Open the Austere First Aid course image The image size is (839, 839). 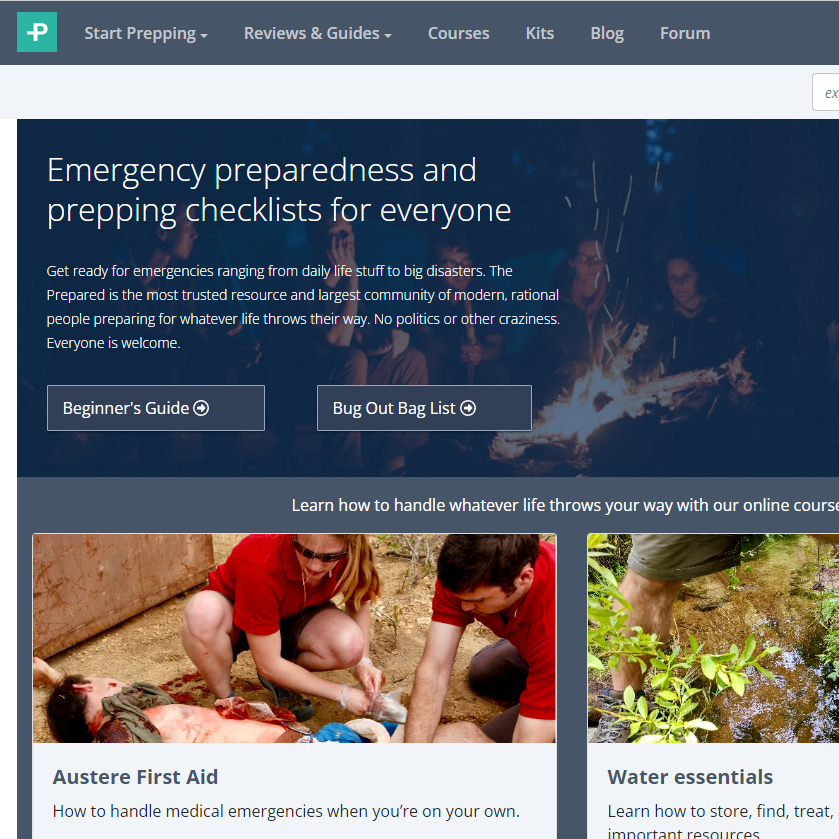click(x=294, y=638)
